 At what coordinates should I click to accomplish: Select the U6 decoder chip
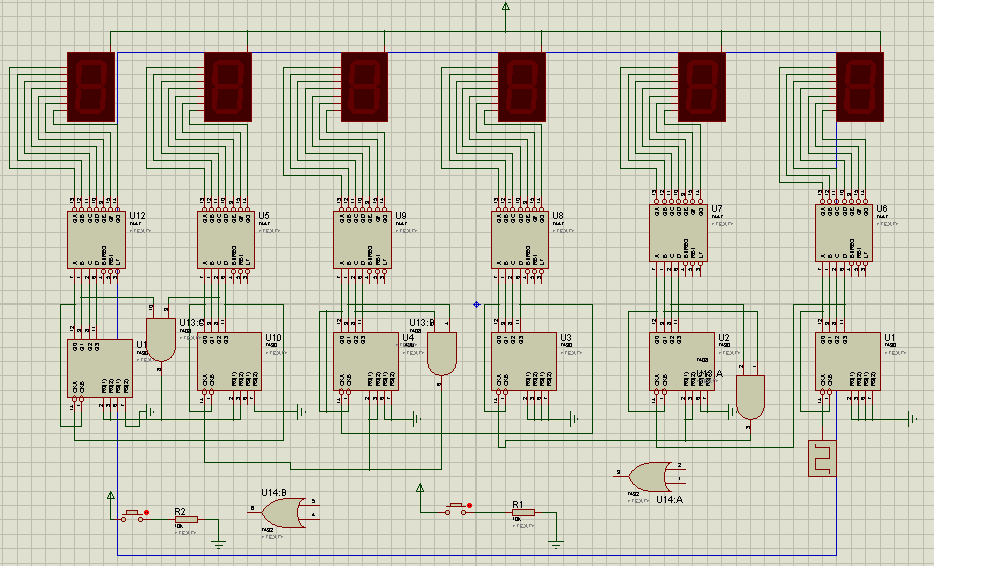click(x=843, y=233)
